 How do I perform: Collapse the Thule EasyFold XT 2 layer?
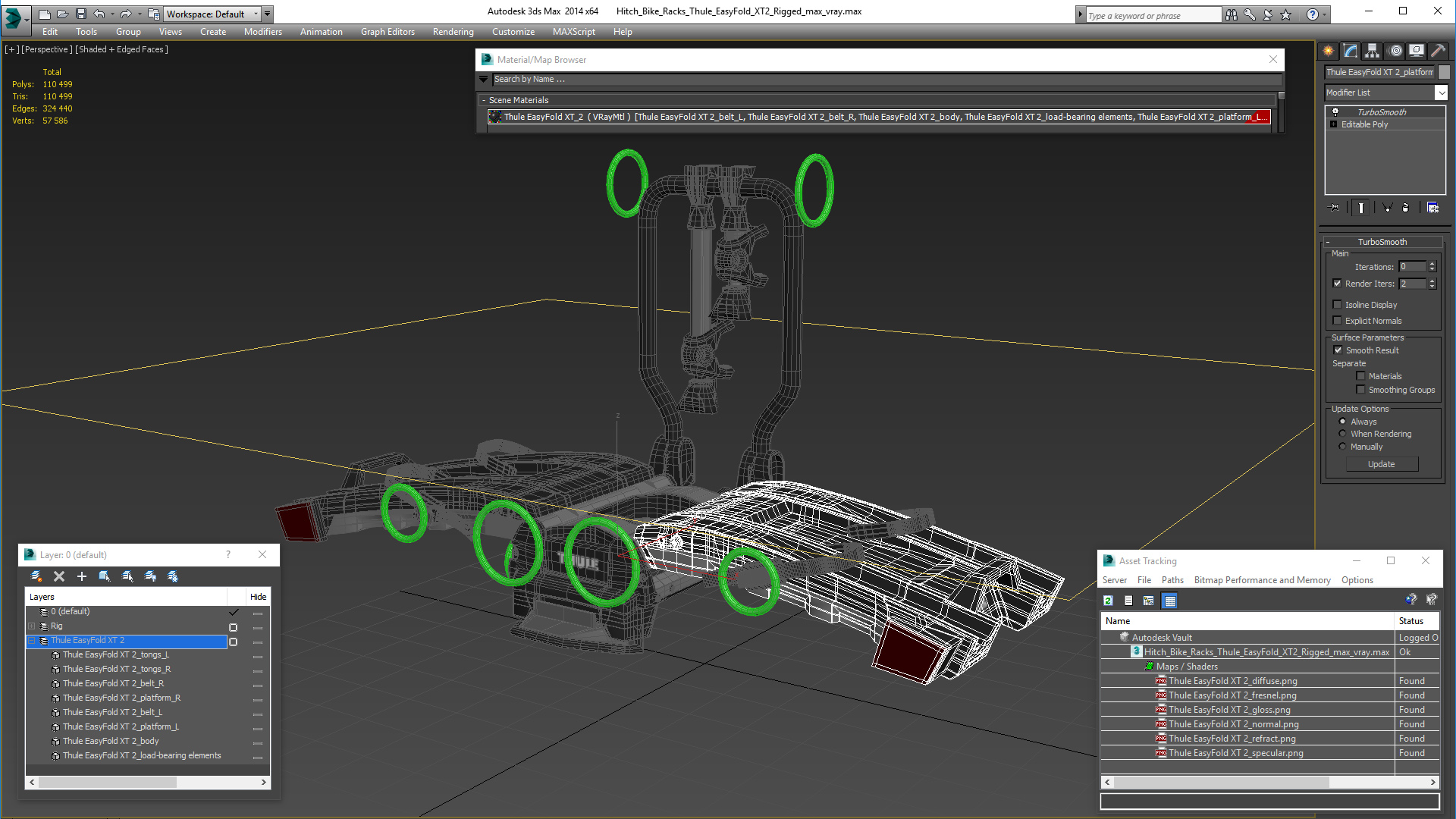[x=32, y=641]
